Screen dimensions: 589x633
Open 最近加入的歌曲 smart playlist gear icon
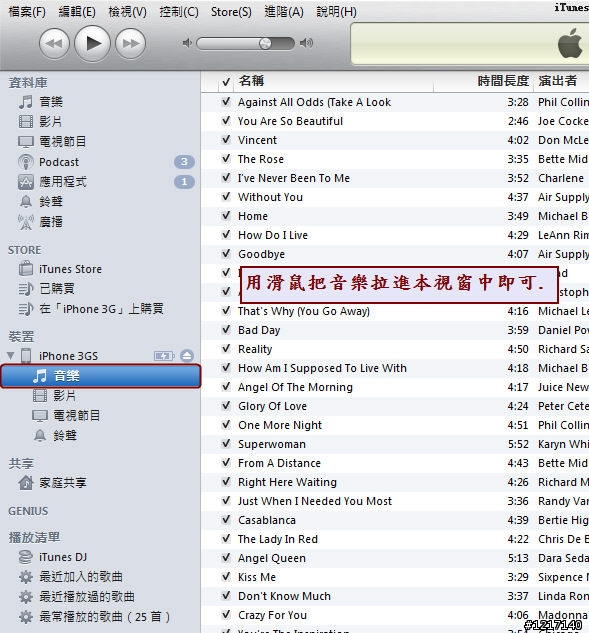coord(26,577)
